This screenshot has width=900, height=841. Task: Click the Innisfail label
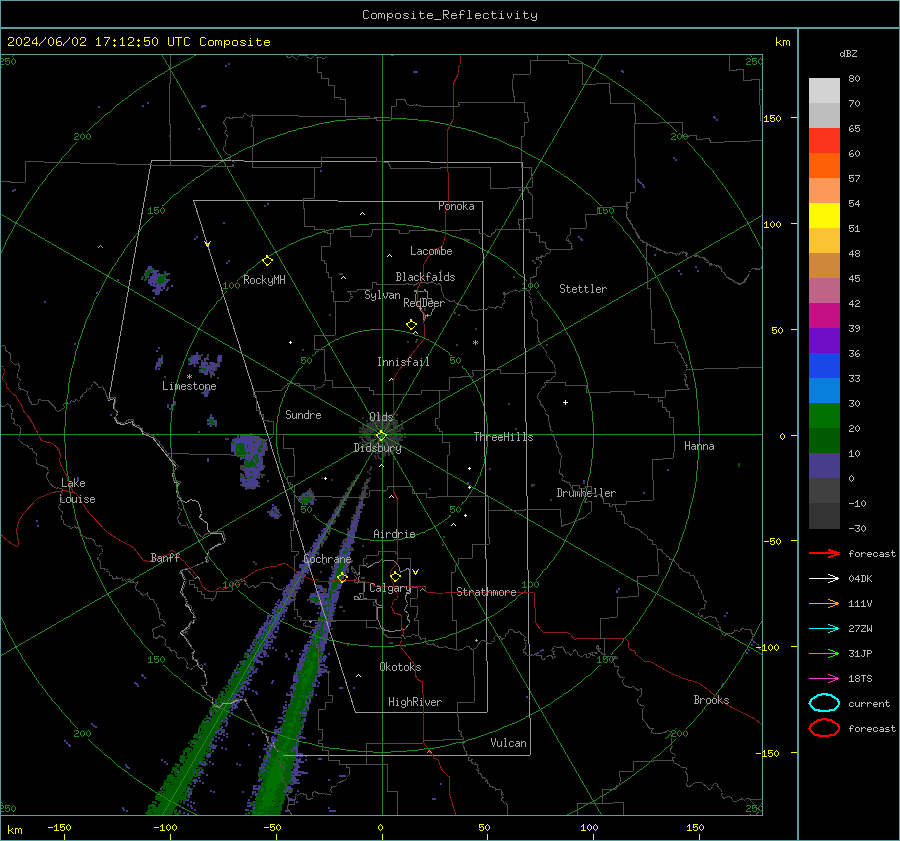coord(403,362)
